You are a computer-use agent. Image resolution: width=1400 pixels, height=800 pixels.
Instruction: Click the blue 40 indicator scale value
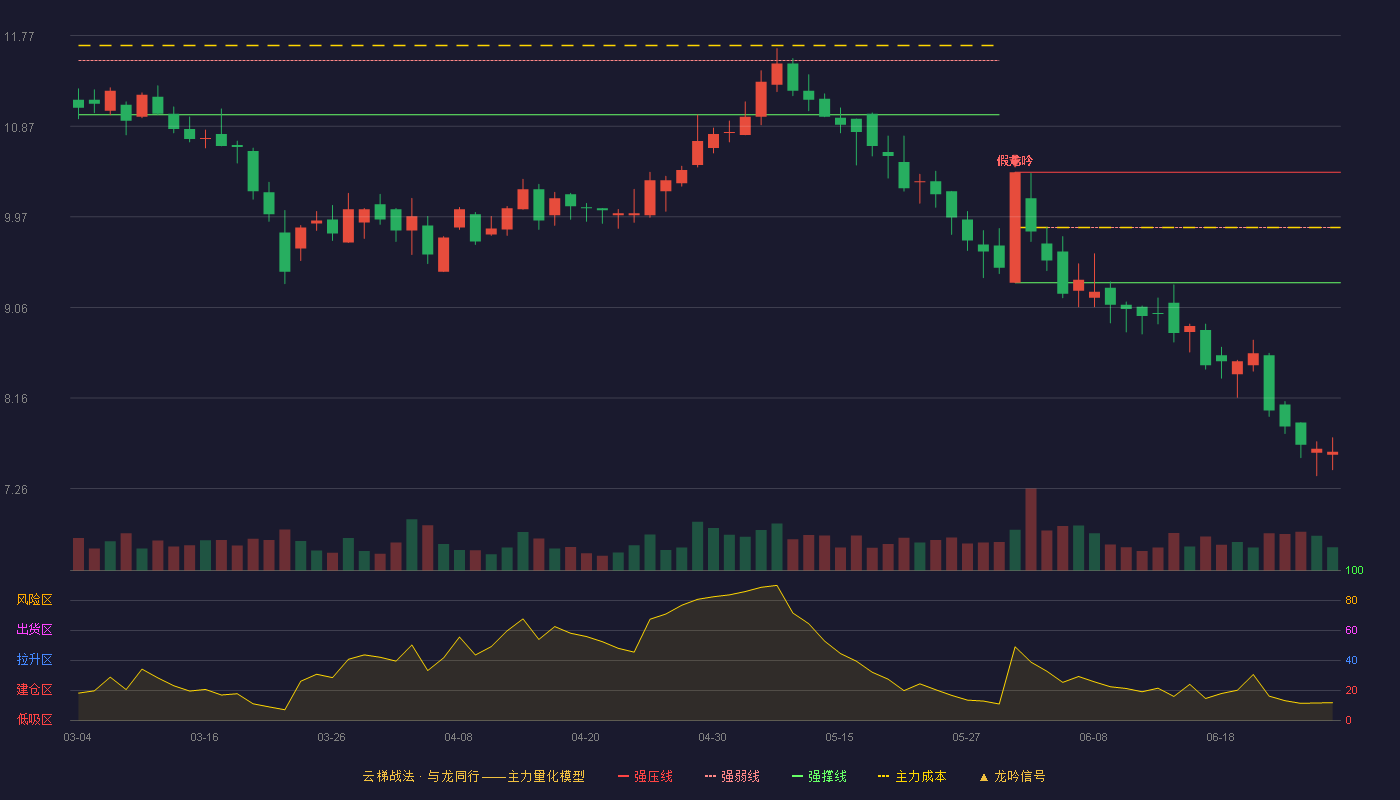click(1351, 661)
